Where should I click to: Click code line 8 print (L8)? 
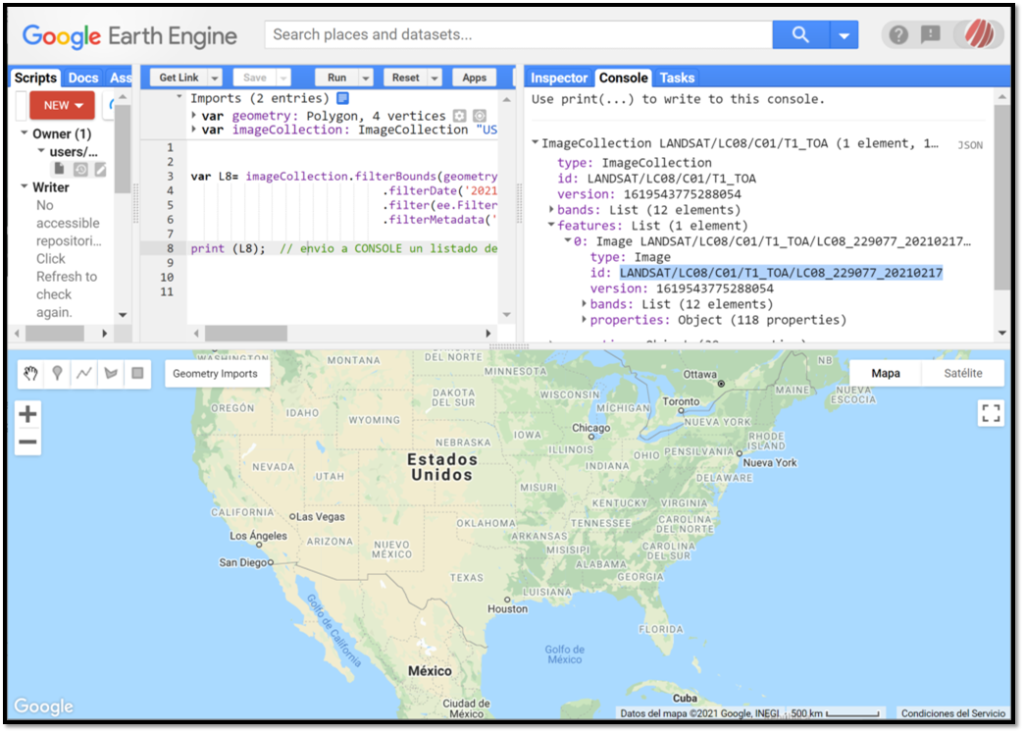point(343,248)
